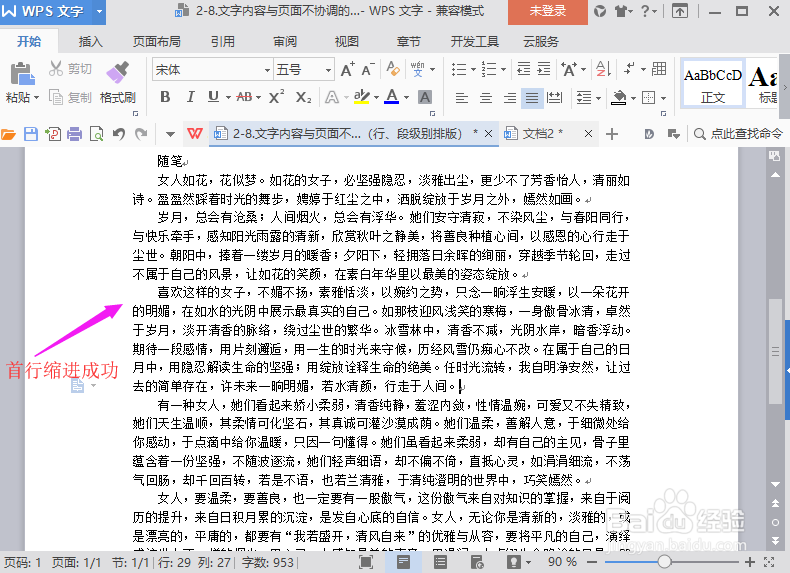The image size is (790, 573).
Task: Toggle Underline formatting
Action: [214, 97]
